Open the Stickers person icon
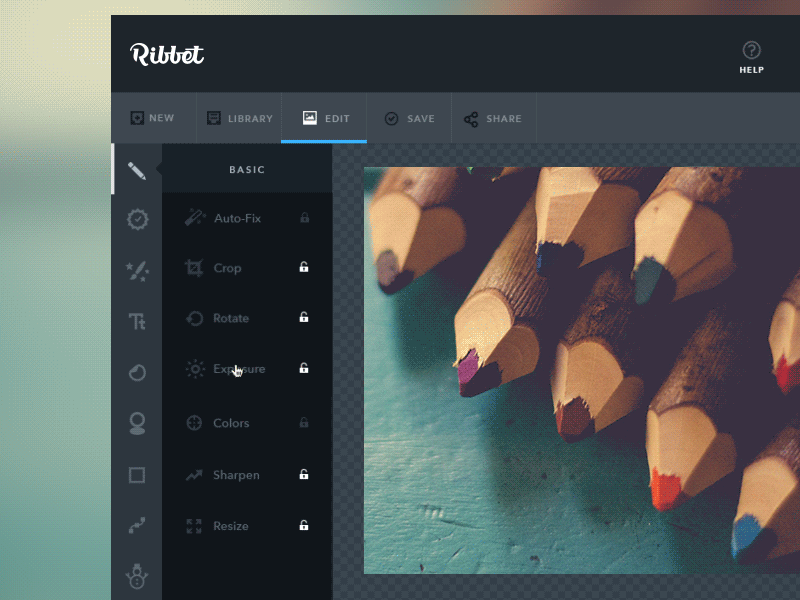This screenshot has height=600, width=800. coord(137,423)
